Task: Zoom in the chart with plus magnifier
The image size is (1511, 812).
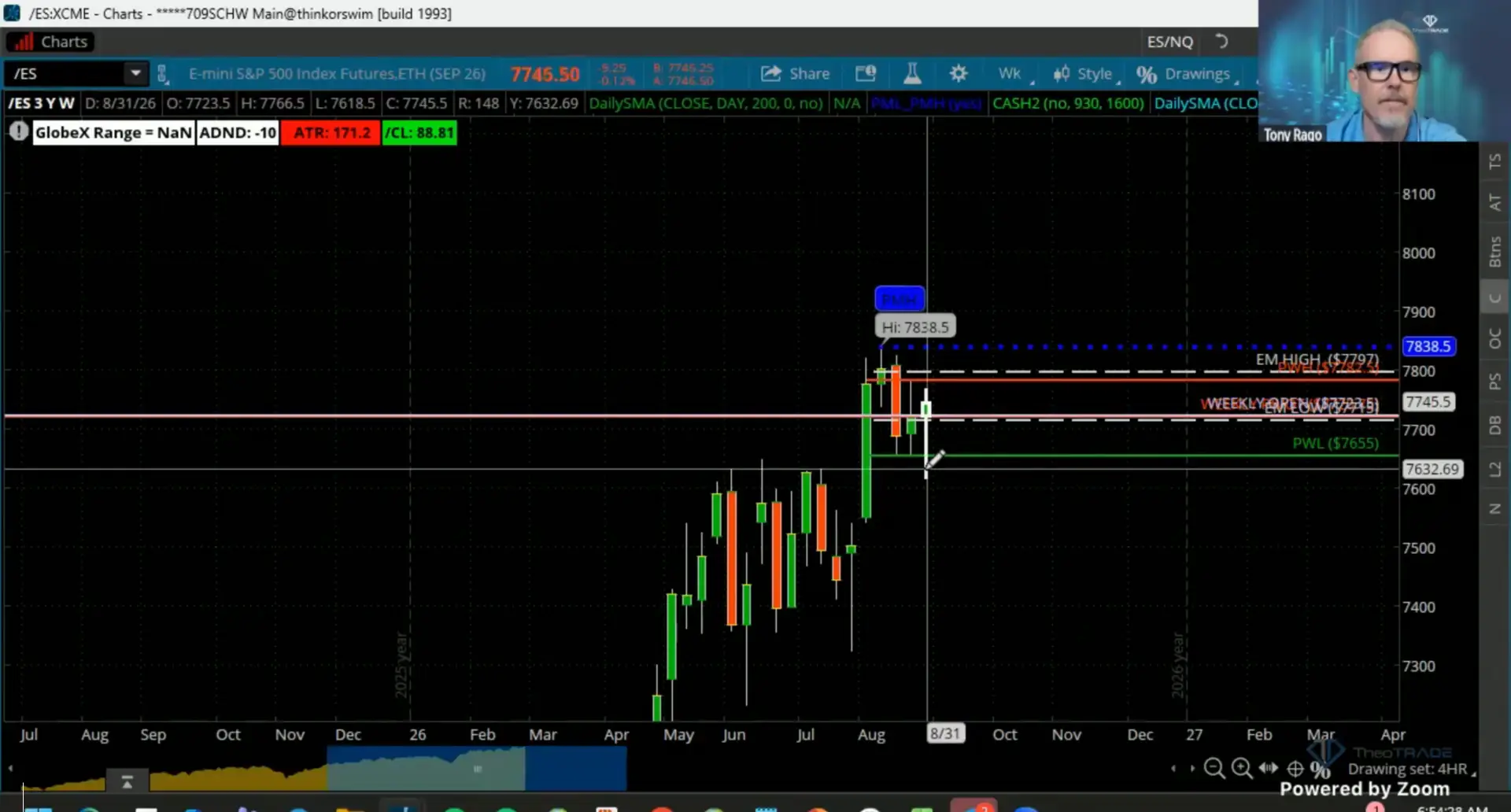Action: [x=1242, y=768]
